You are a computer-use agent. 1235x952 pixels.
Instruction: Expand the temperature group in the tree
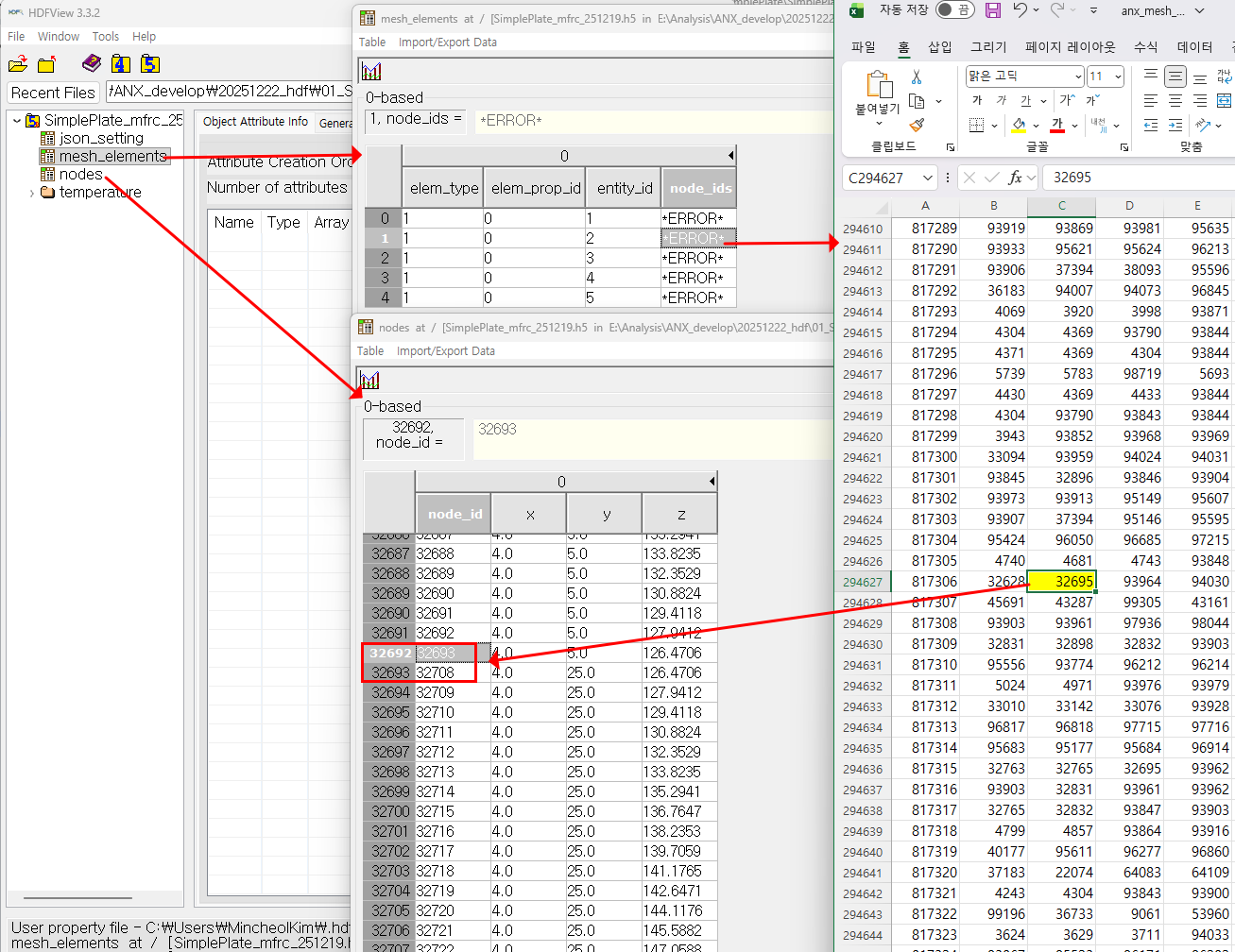[x=32, y=193]
